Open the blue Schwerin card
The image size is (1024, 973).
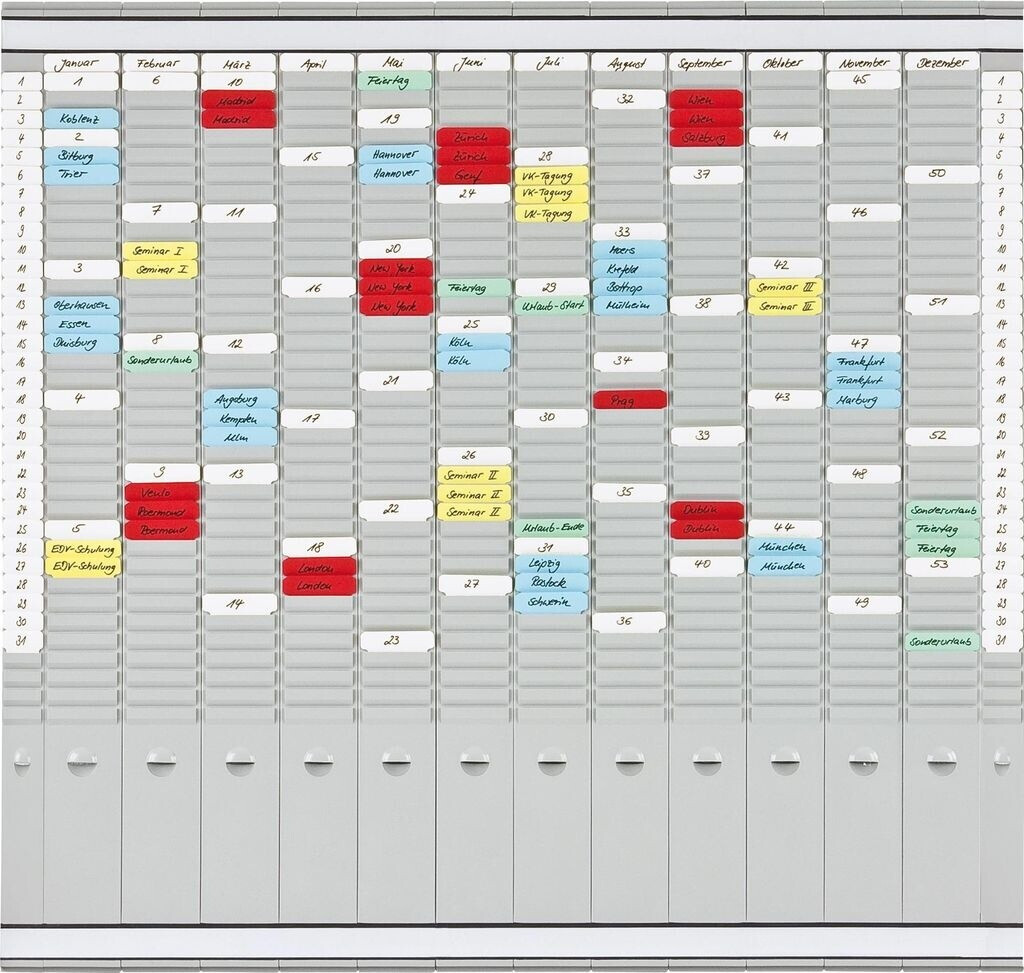[551, 602]
